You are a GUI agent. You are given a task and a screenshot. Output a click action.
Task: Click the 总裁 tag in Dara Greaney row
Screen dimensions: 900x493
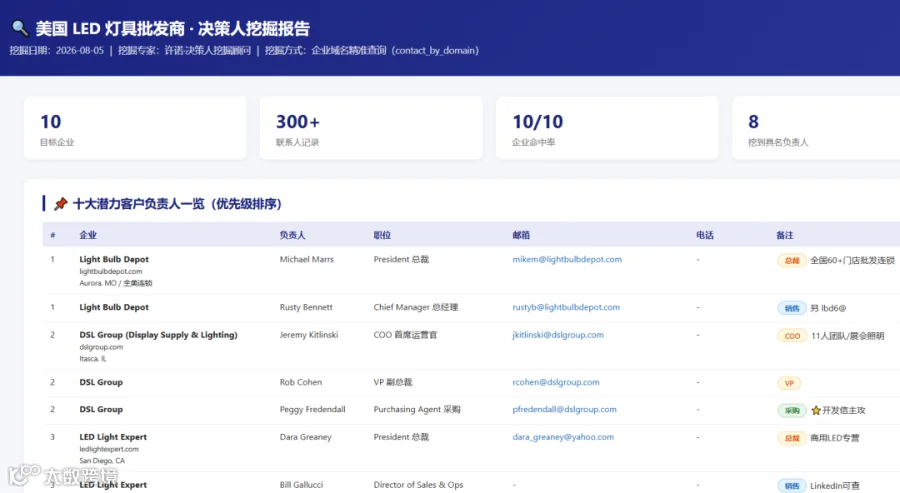792,438
